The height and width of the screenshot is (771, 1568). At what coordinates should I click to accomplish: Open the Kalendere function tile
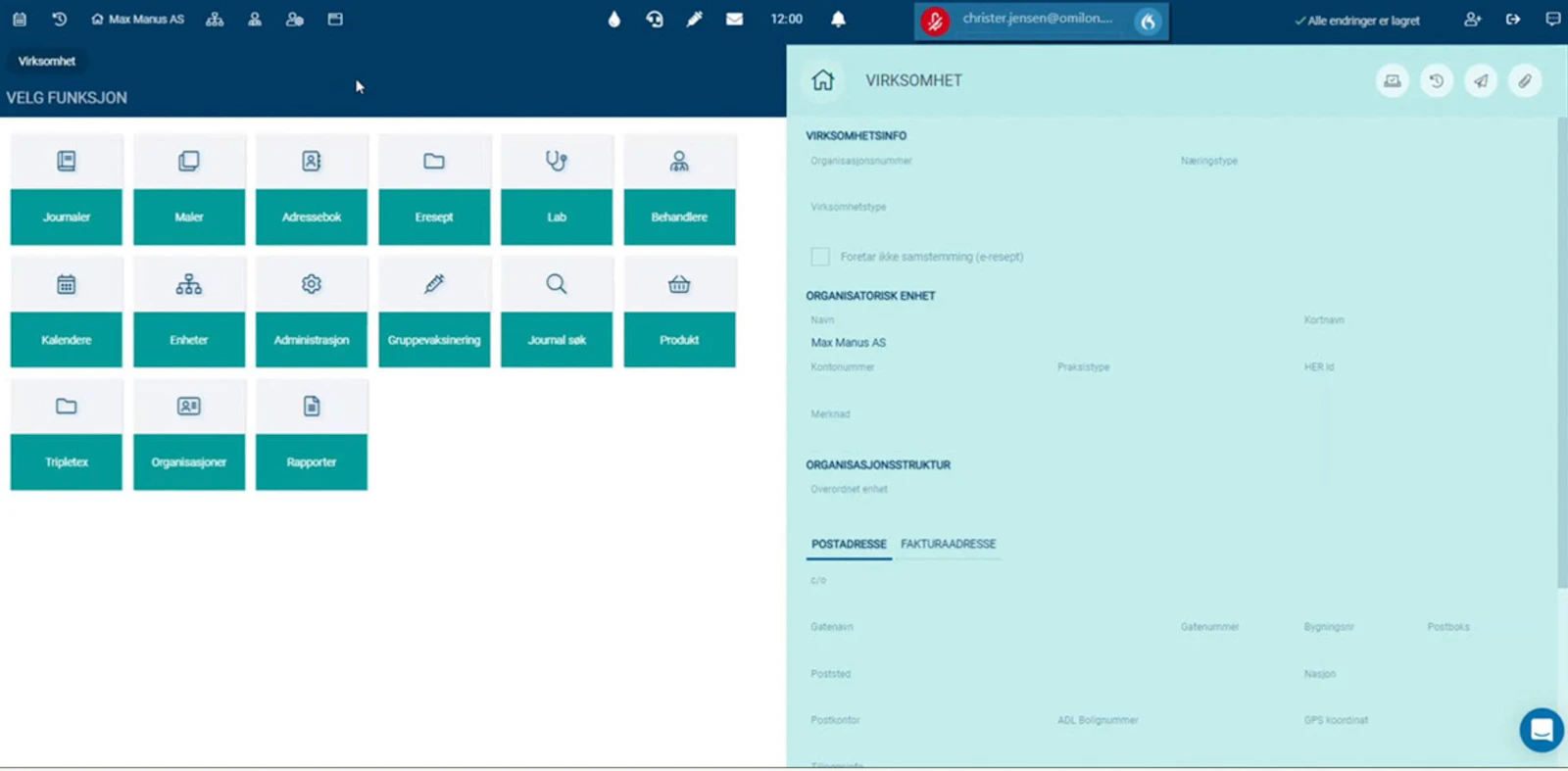67,313
